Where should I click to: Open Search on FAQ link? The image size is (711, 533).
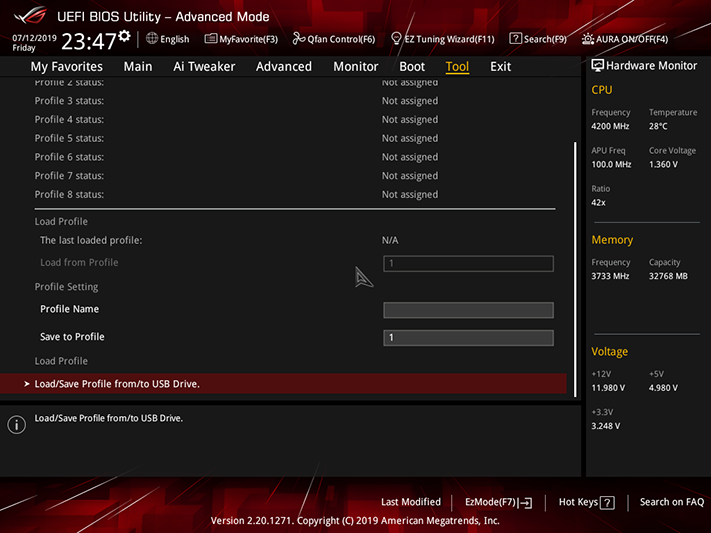pyautogui.click(x=672, y=502)
